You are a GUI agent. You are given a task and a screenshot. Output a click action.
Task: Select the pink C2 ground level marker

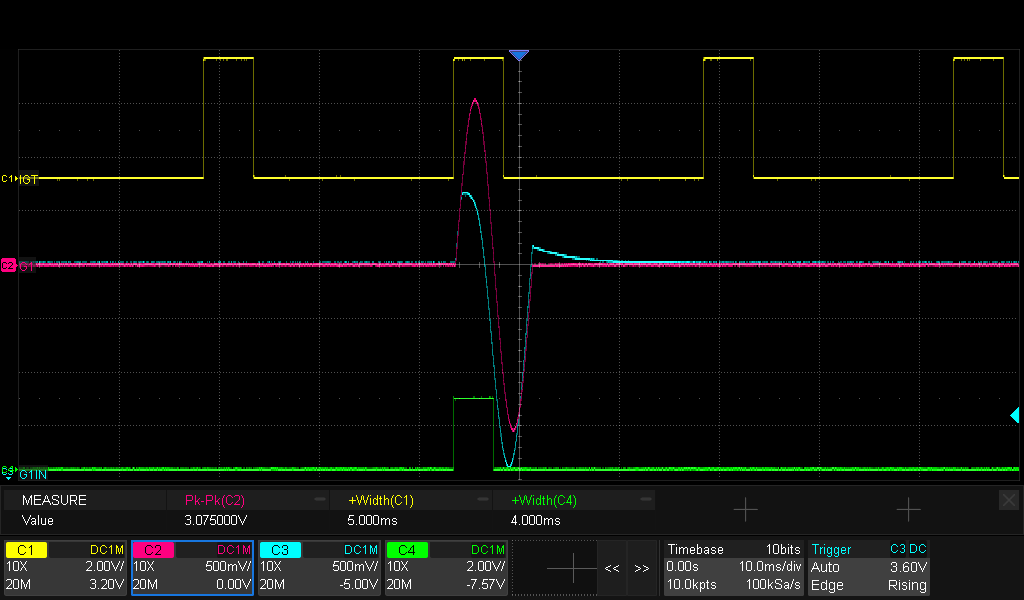click(x=8, y=266)
